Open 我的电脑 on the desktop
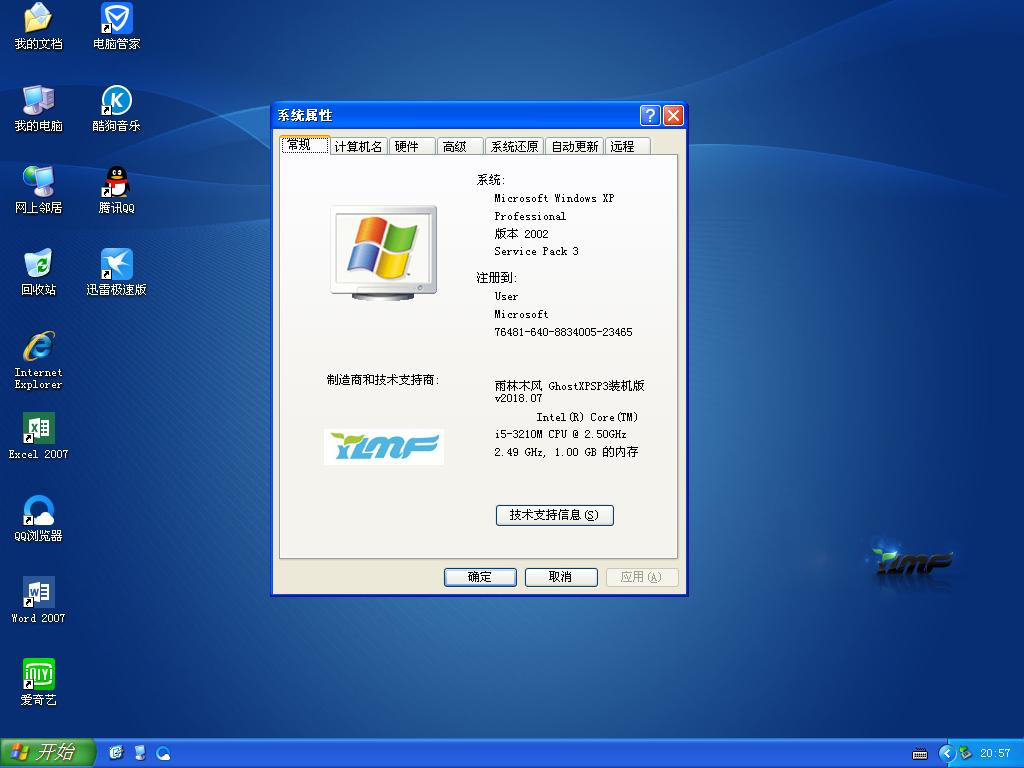Screen dimensions: 1024x768 (37, 103)
